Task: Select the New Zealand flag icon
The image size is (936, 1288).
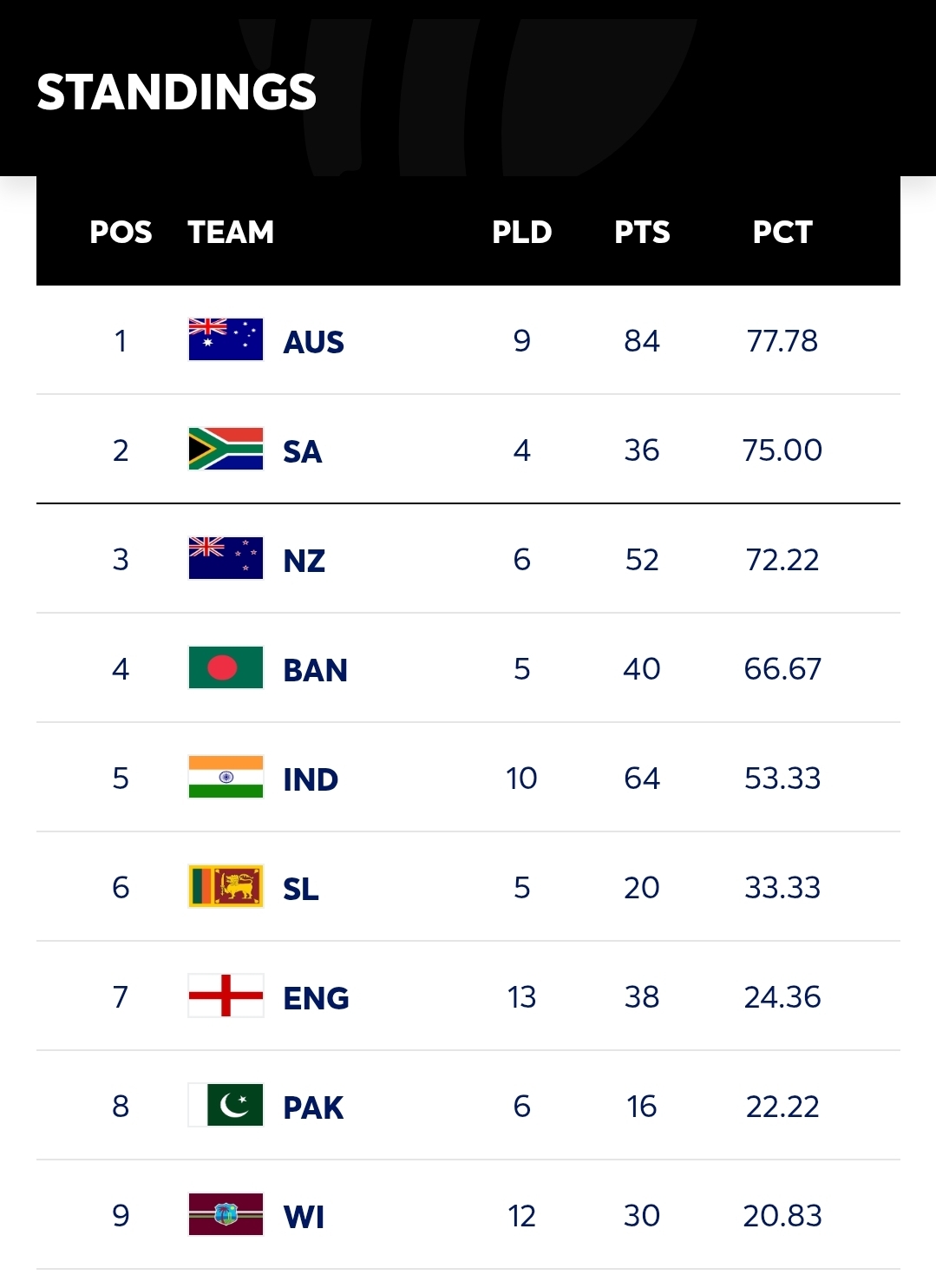Action: (226, 558)
